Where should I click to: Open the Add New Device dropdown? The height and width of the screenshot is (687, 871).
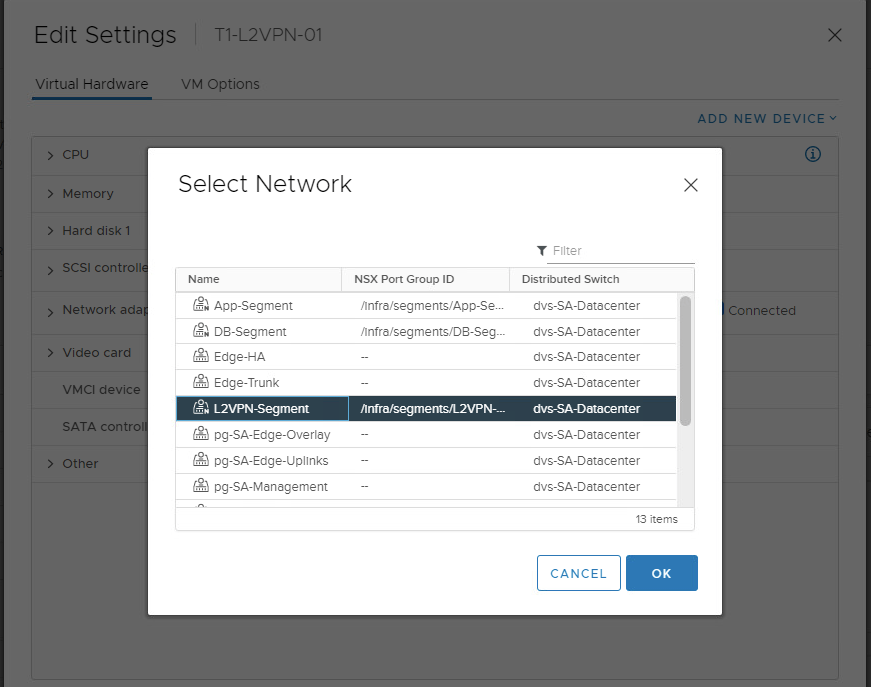tap(766, 118)
